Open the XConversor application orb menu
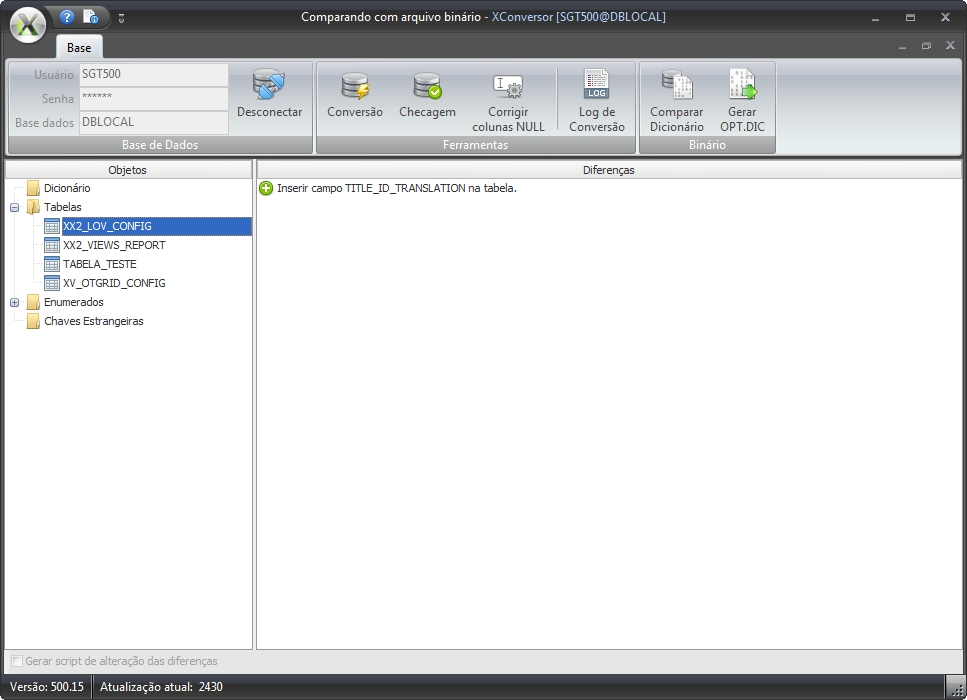Image resolution: width=967 pixels, height=700 pixels. tap(28, 25)
